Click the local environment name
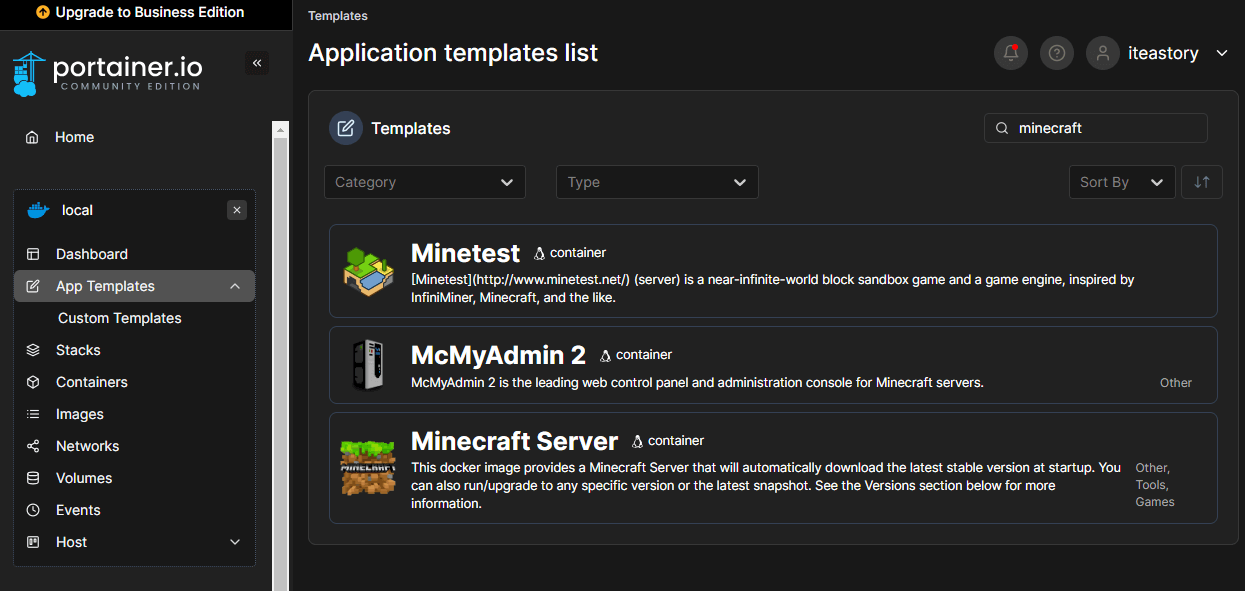 point(77,210)
